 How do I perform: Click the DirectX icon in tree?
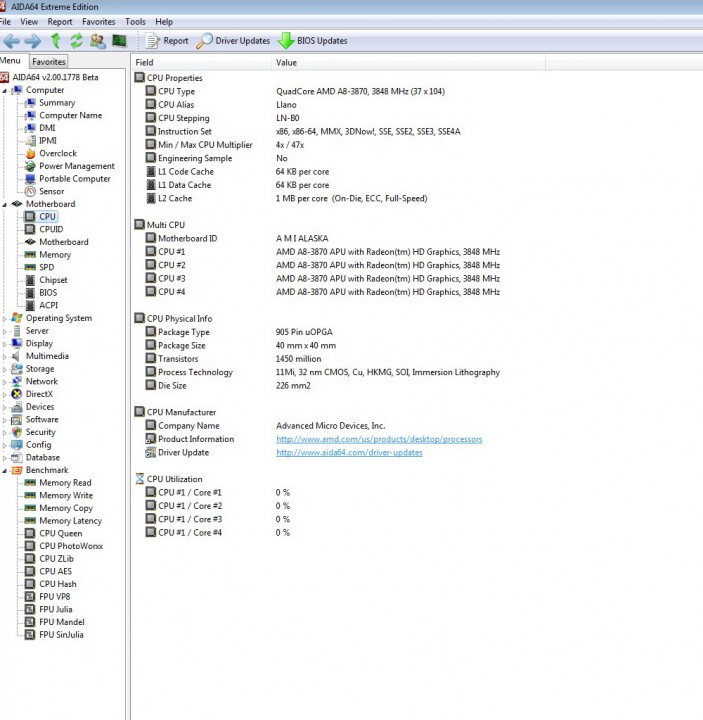[17, 394]
